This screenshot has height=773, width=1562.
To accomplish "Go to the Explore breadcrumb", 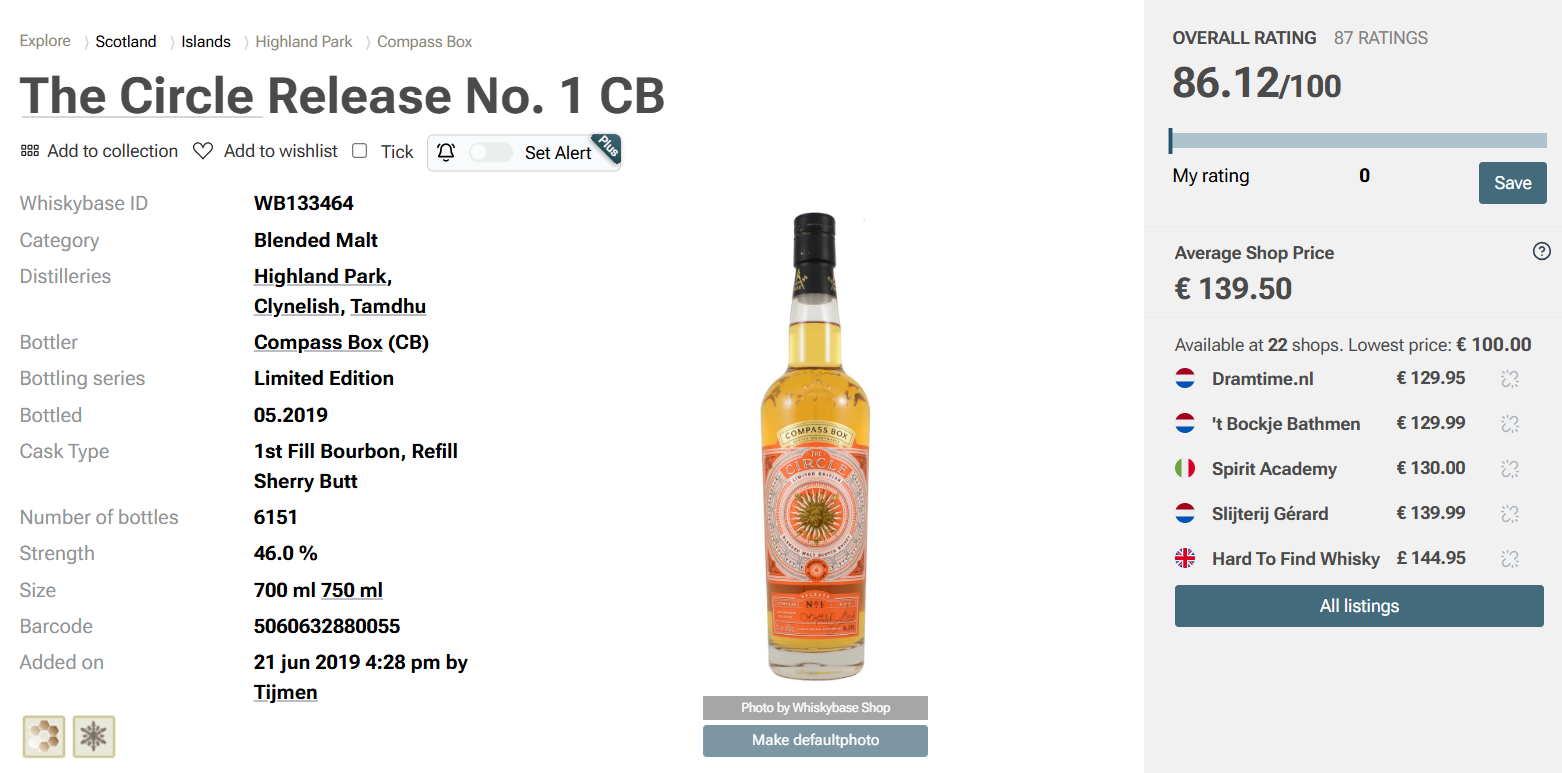I will click(45, 41).
